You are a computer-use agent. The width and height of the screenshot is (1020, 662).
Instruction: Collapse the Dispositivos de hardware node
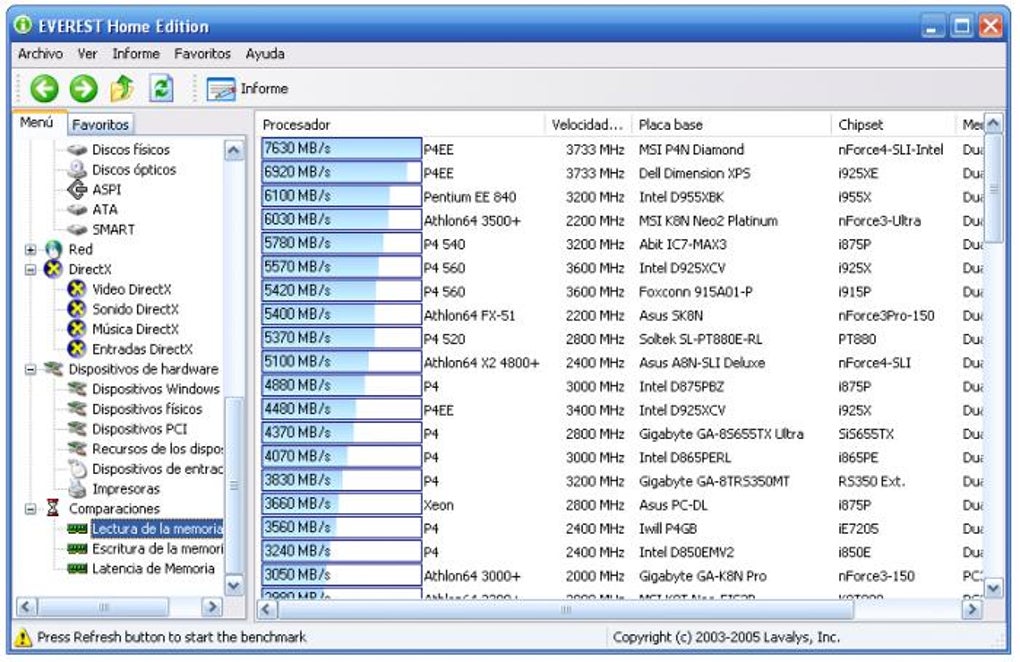pos(30,369)
